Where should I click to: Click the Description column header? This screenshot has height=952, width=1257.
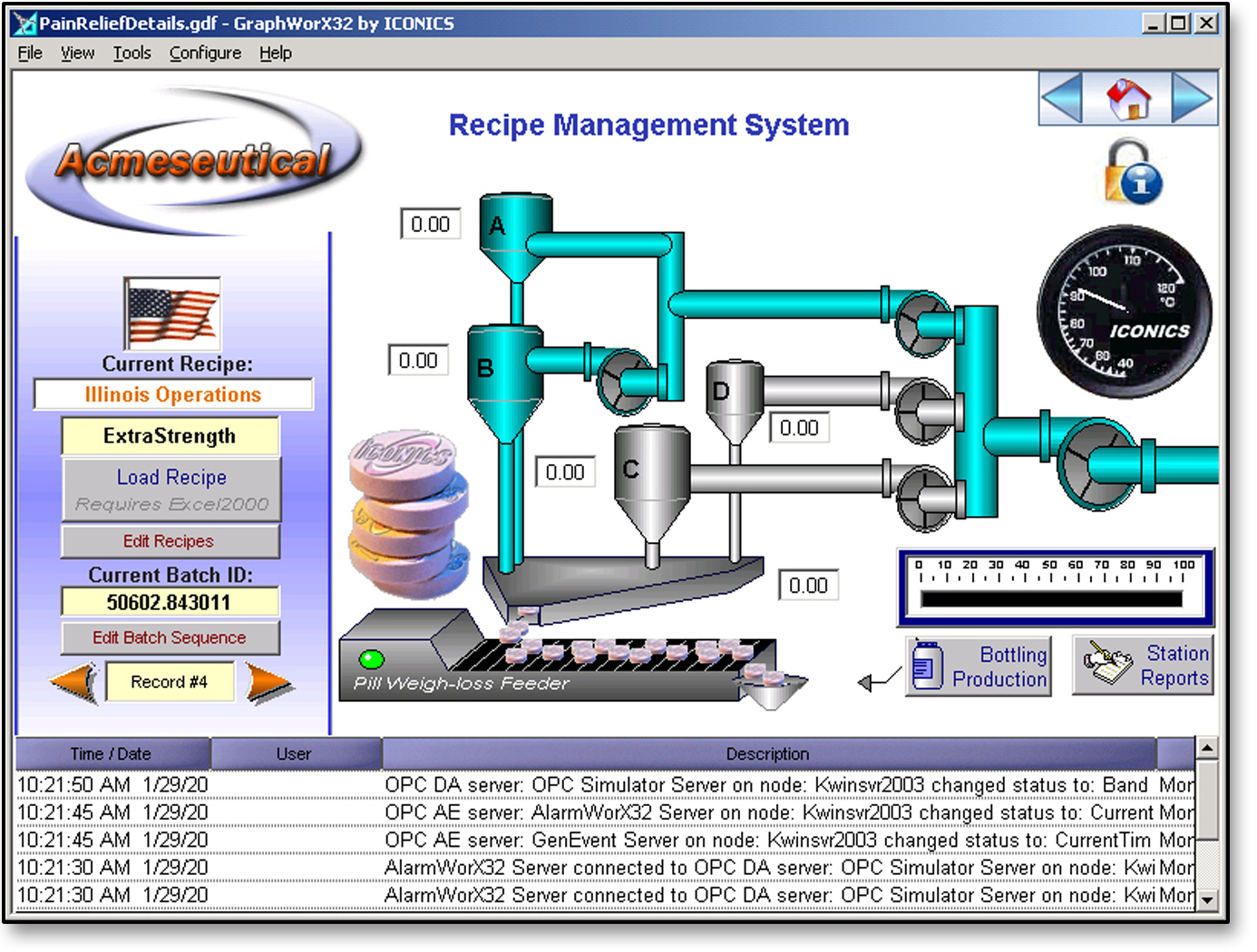[768, 753]
